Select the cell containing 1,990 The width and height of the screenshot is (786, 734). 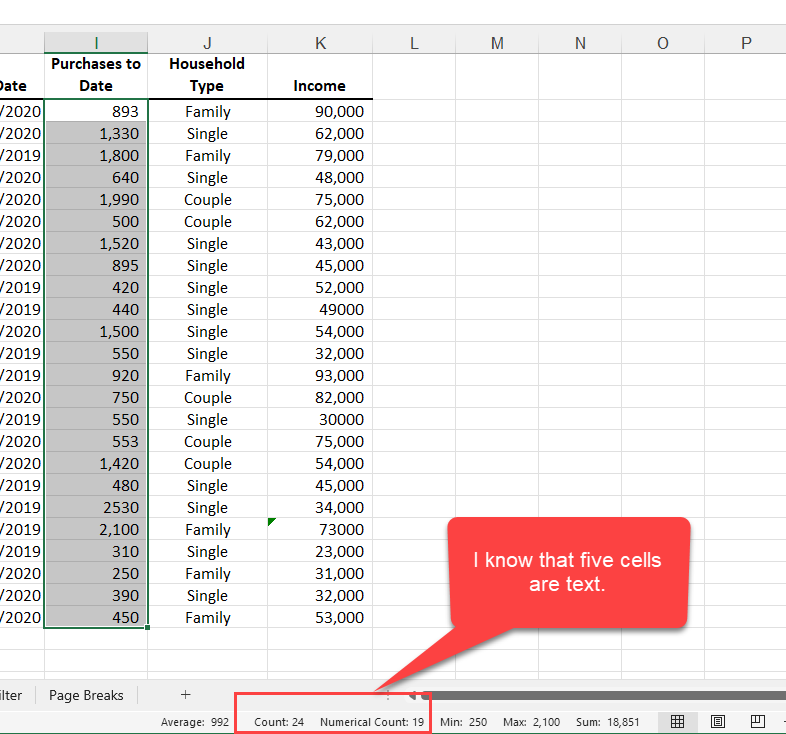point(96,199)
